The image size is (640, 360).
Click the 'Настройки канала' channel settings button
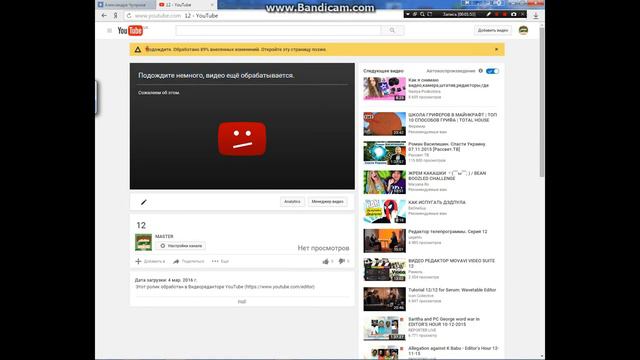(180, 246)
